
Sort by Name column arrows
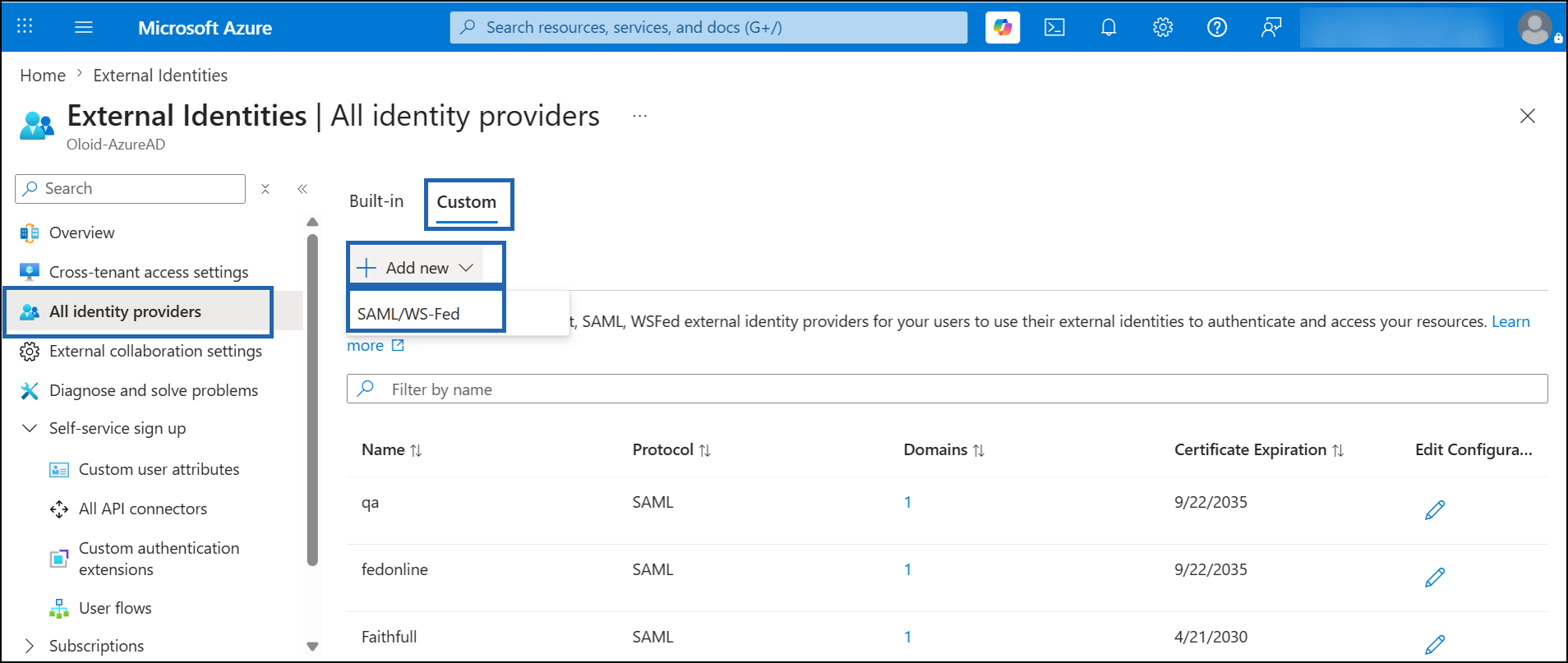tap(416, 450)
